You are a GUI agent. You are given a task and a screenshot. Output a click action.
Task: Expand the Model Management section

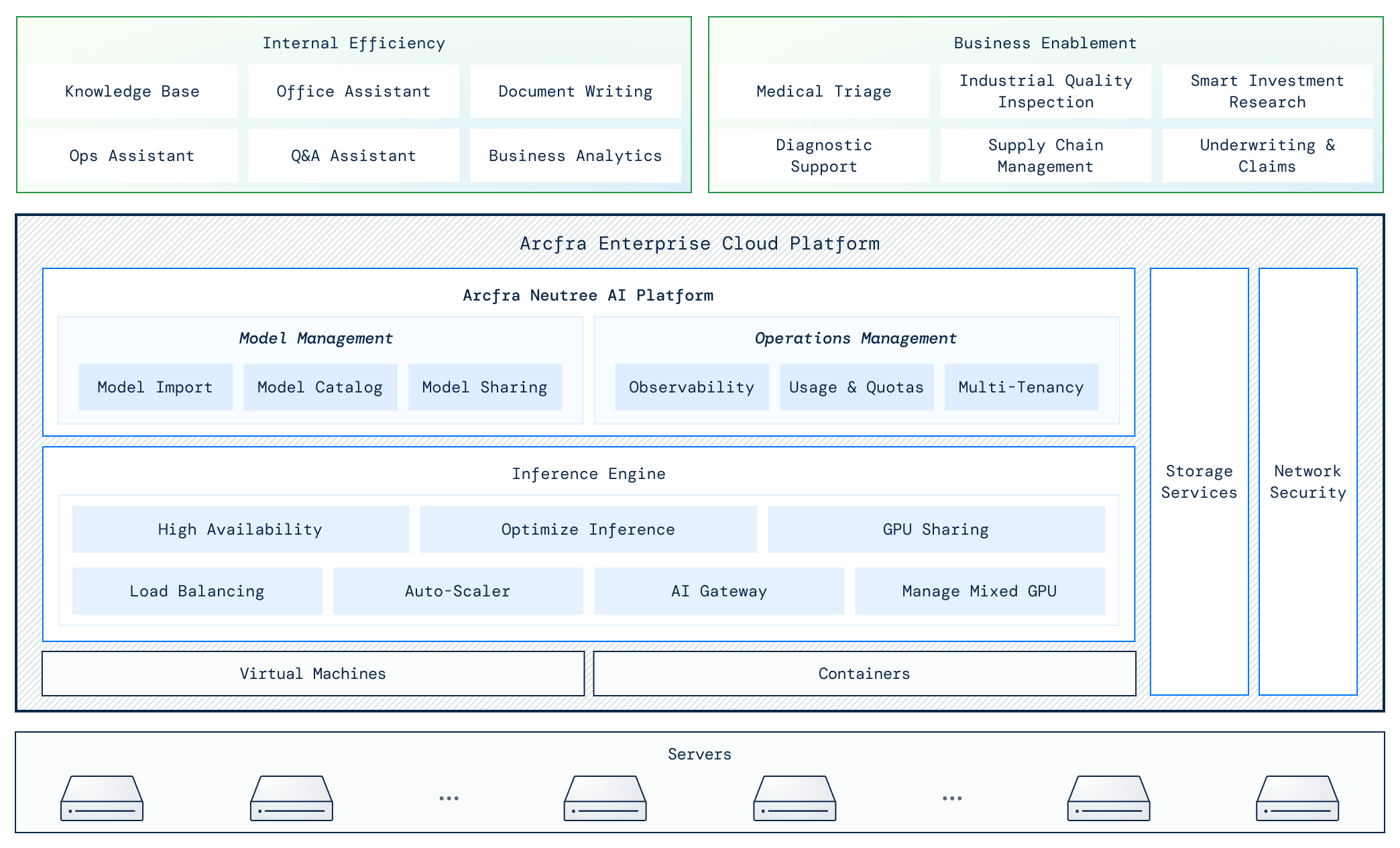click(316, 339)
